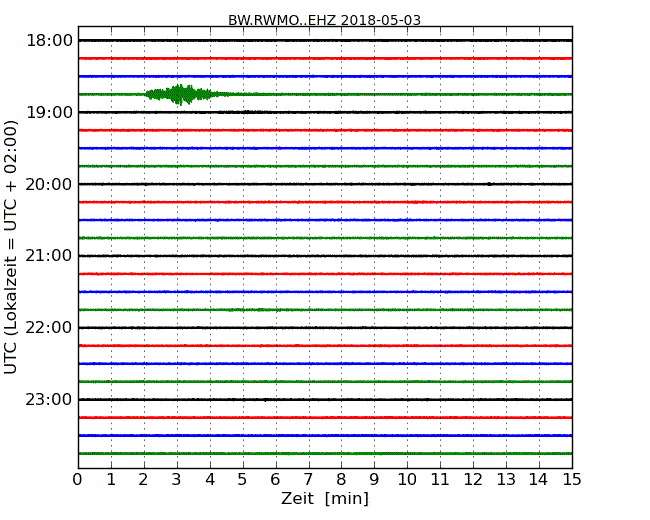Click the plot title BW.RWMO..EHZ 2018-05-03
The height and width of the screenshot is (520, 650).
click(x=324, y=20)
